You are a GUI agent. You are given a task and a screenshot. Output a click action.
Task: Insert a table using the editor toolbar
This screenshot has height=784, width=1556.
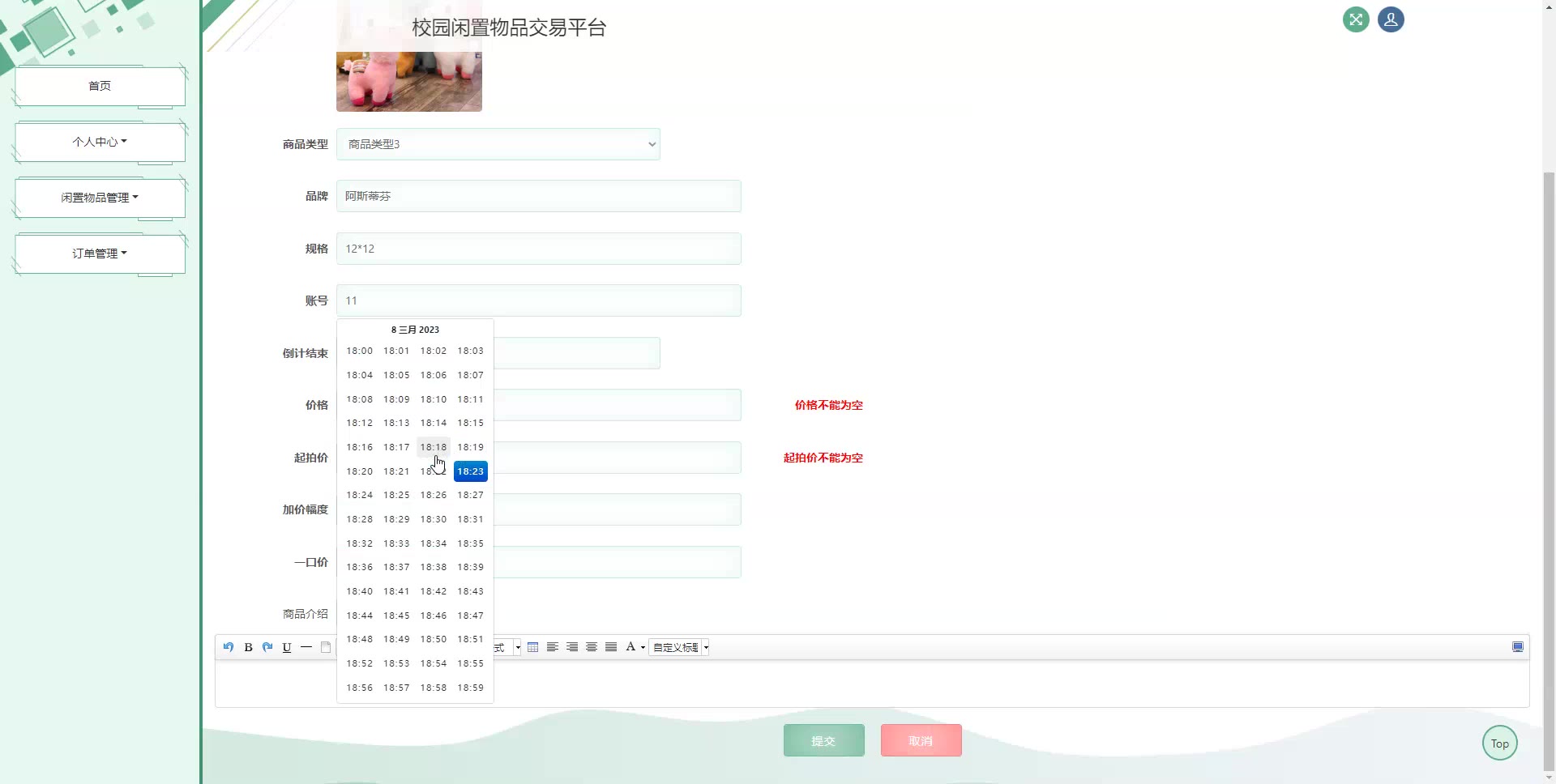pos(532,647)
